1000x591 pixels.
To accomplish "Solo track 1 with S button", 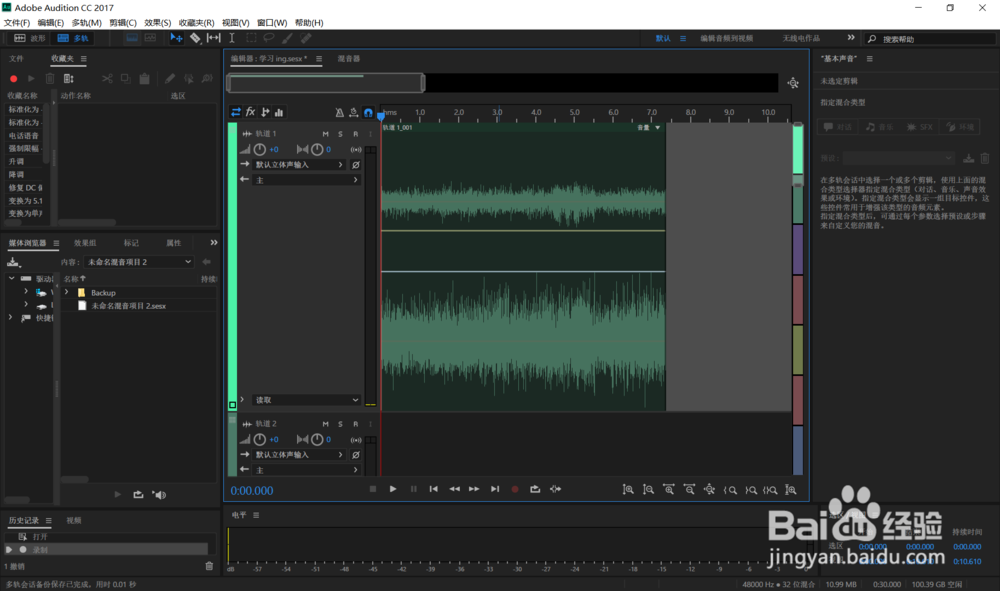I will tap(341, 134).
